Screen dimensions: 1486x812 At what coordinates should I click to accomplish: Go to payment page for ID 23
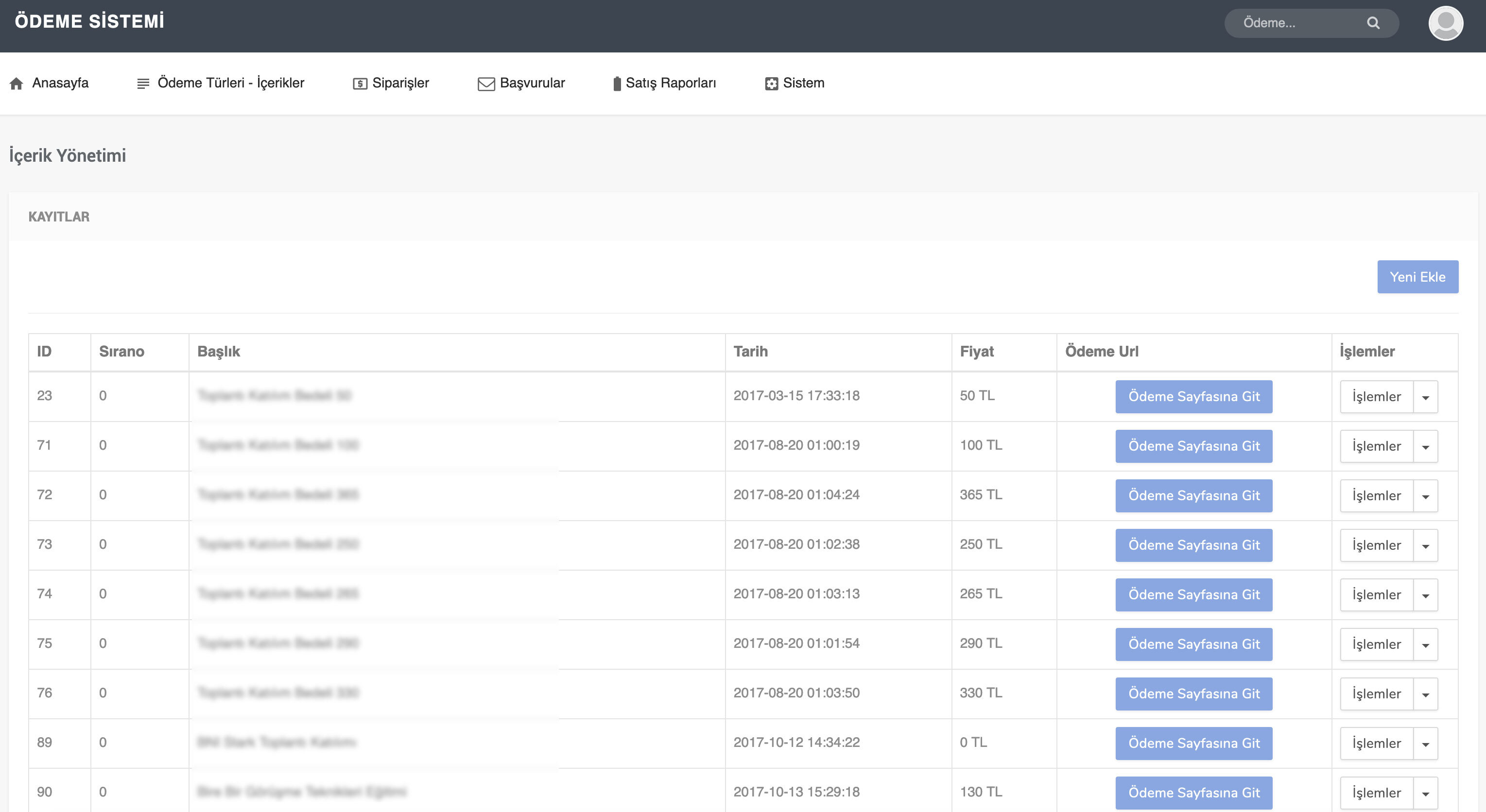[1193, 397]
